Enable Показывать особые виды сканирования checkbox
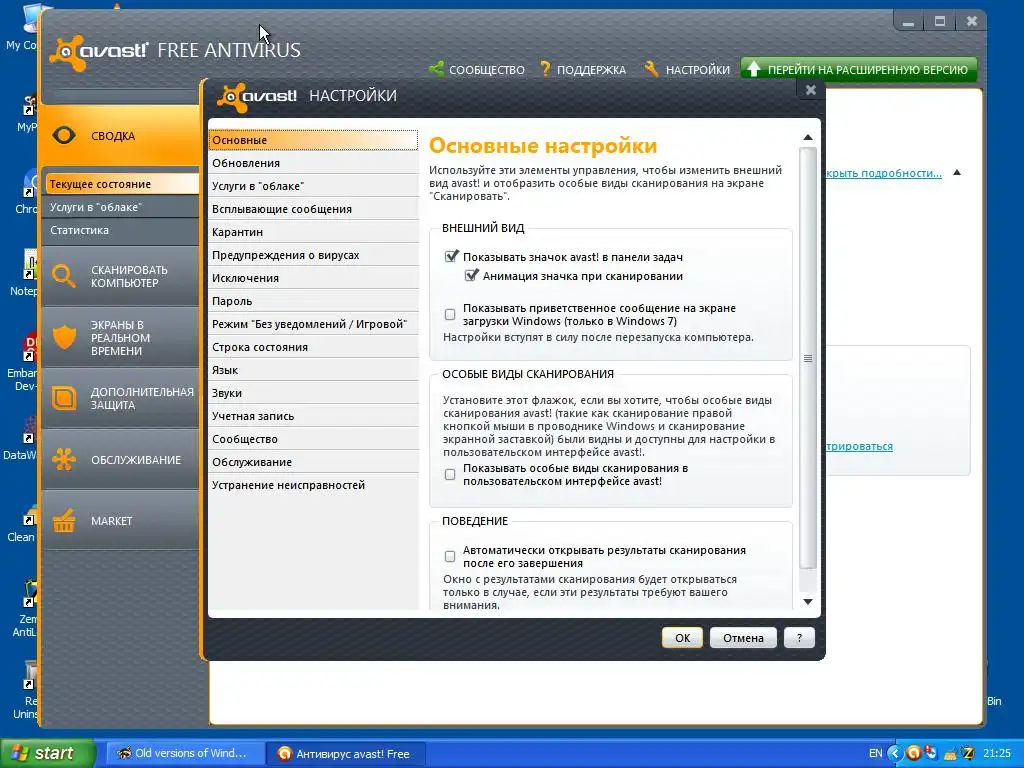The height and width of the screenshot is (768, 1024). click(x=450, y=475)
